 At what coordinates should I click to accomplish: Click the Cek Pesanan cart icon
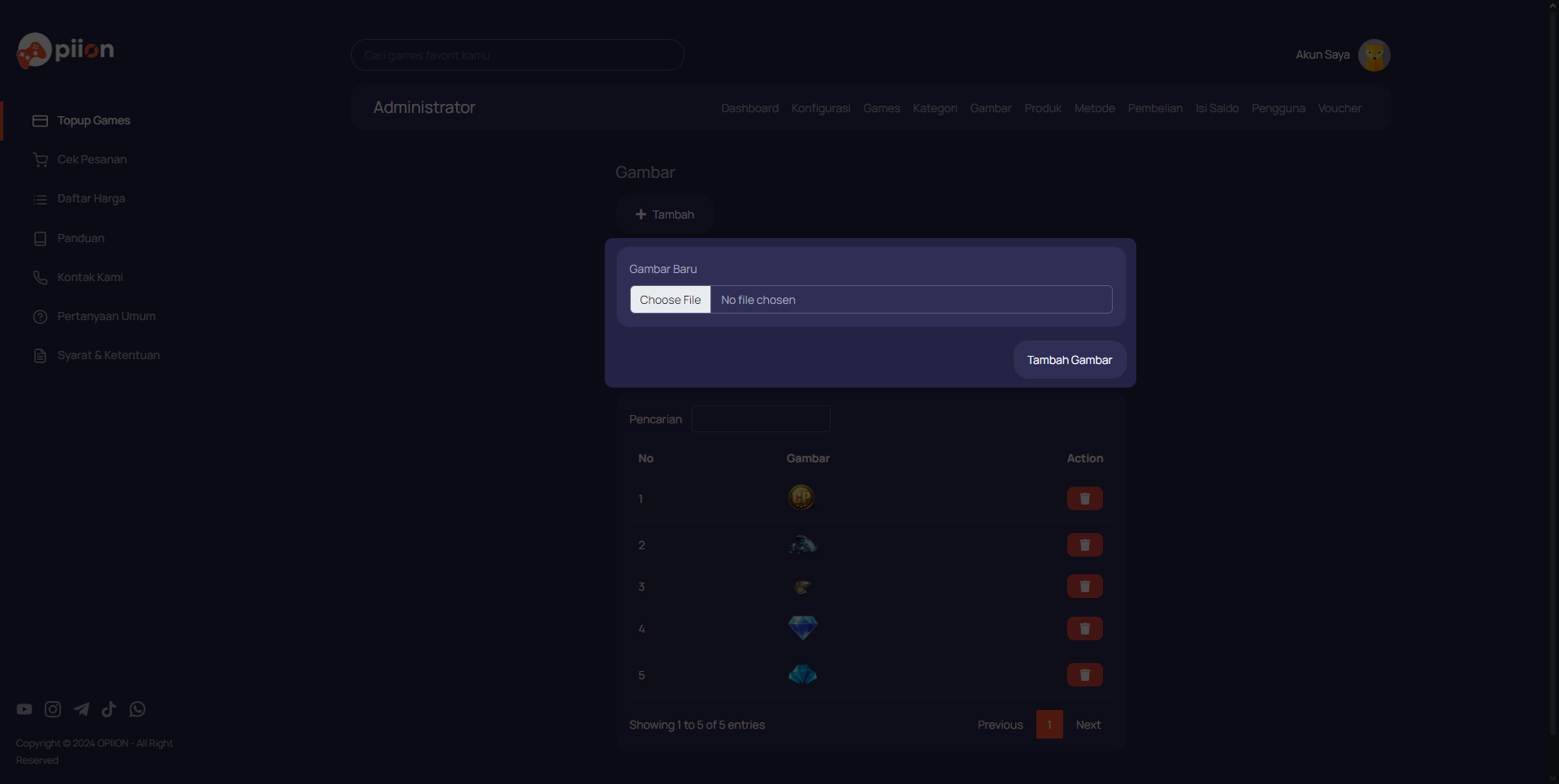40,160
